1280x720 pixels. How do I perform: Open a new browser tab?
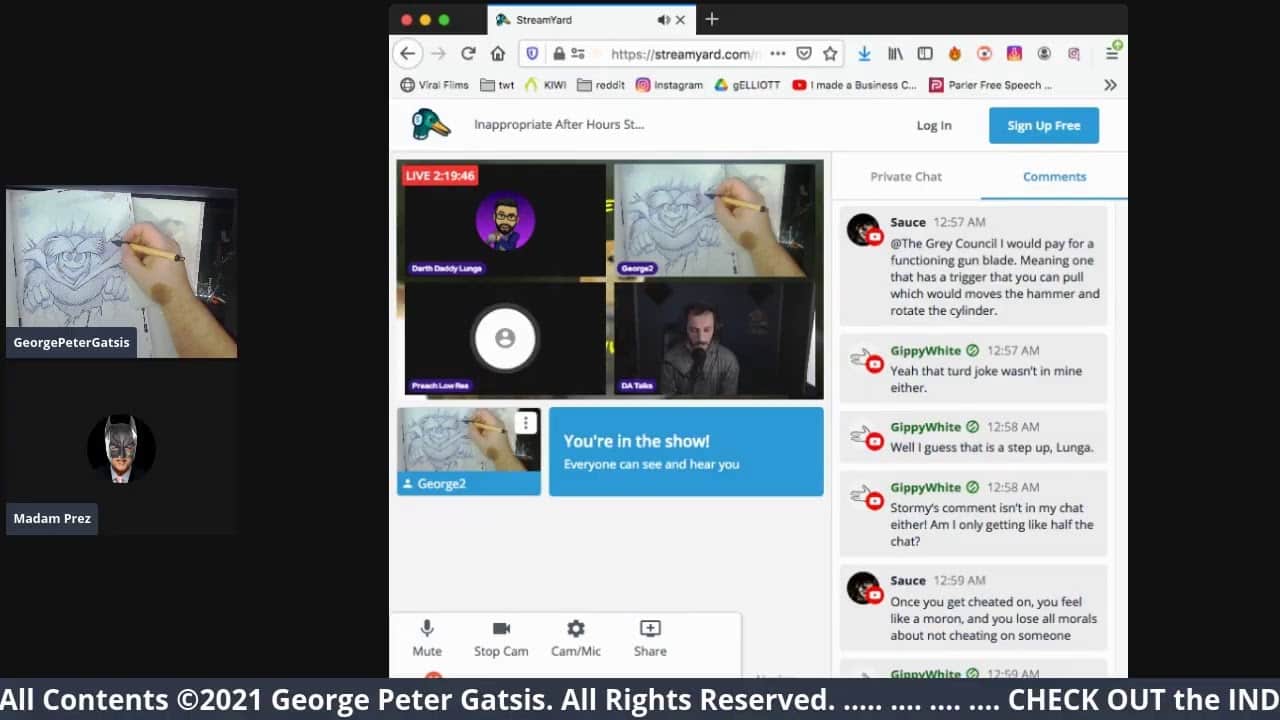pyautogui.click(x=712, y=19)
